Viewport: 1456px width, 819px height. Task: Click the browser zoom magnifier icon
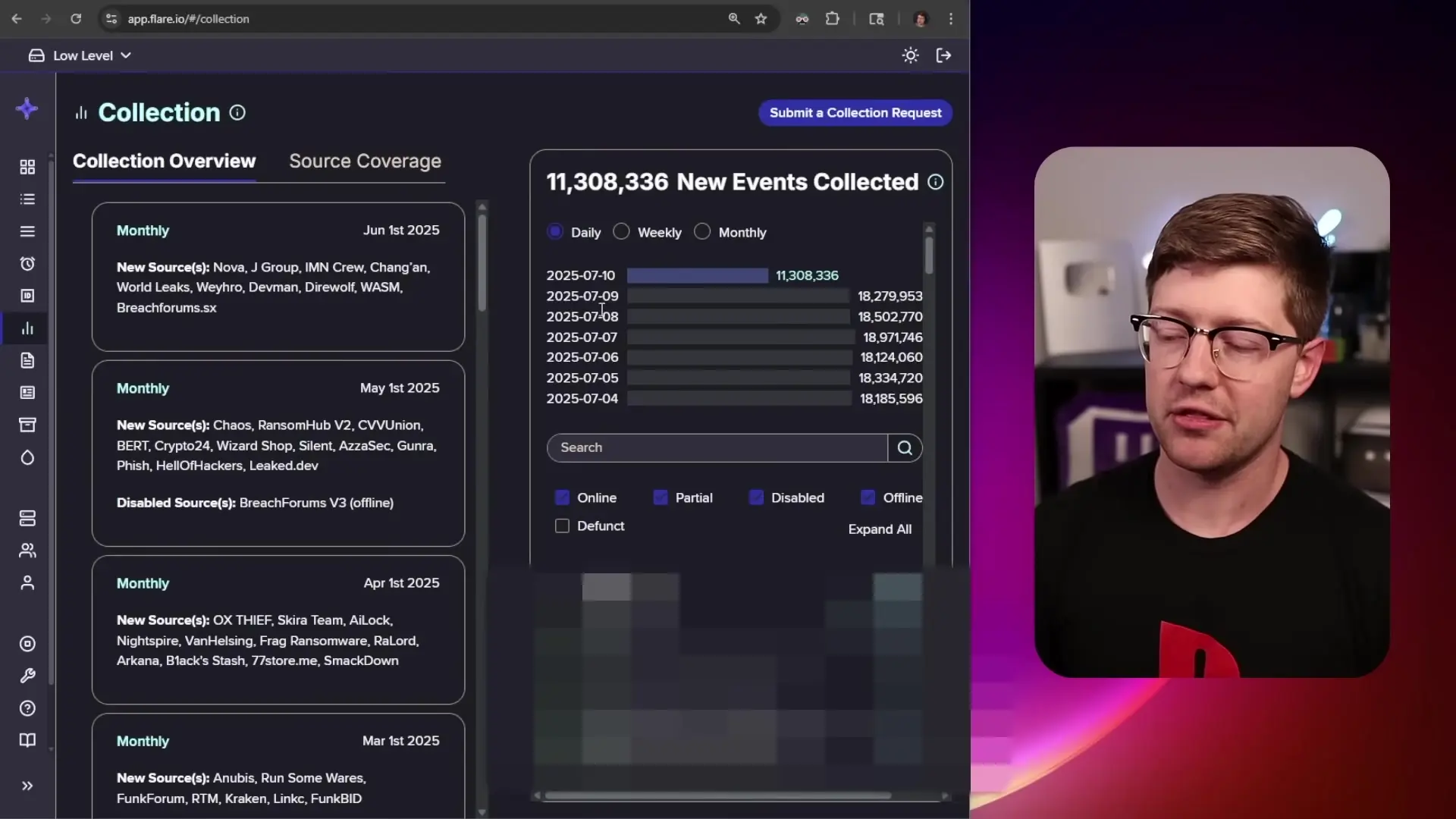734,19
